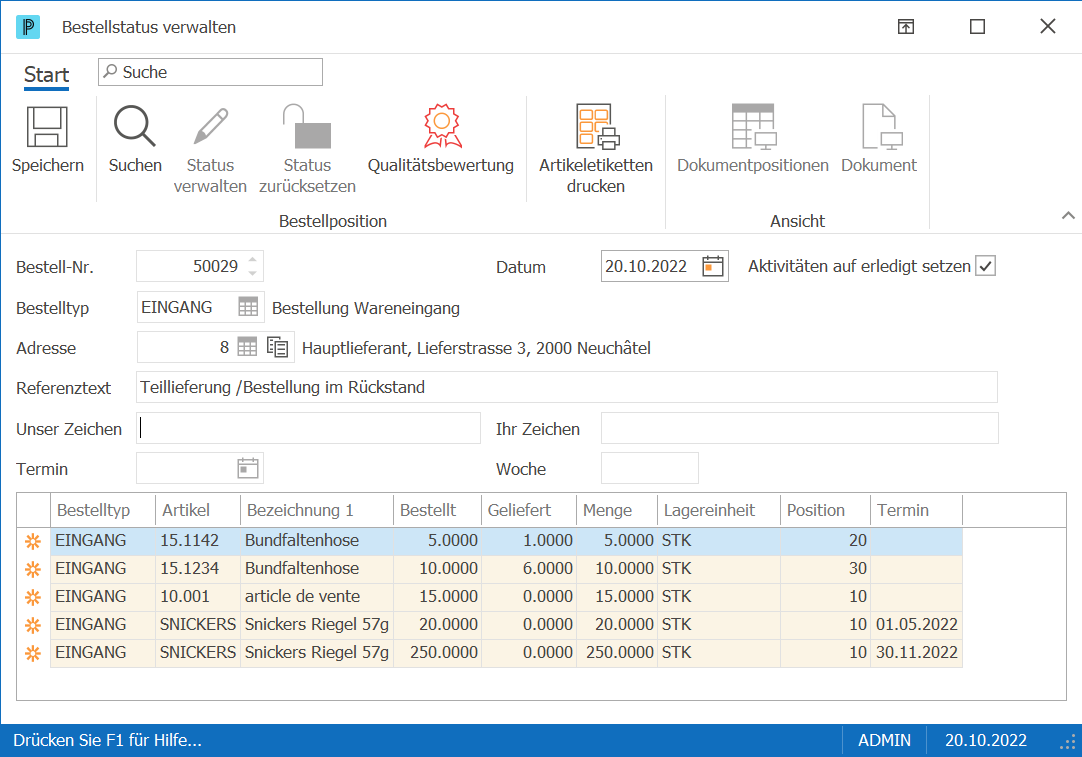Collapse the ribbon with the chevron
Viewport: 1082px width, 757px height.
coord(1068,215)
